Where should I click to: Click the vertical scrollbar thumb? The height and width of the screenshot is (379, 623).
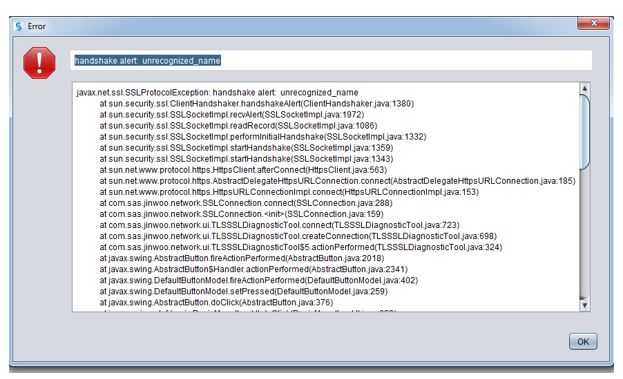point(584,132)
